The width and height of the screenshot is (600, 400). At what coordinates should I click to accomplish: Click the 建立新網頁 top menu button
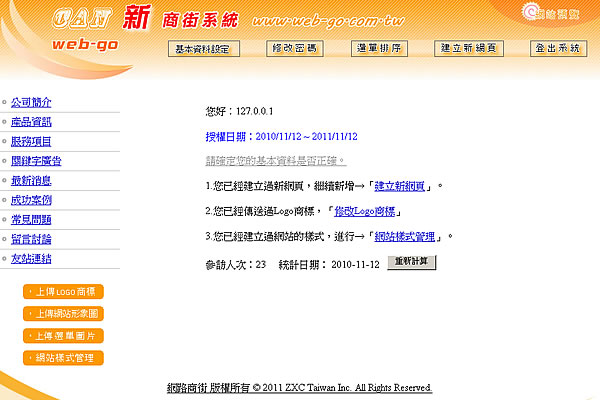[x=469, y=48]
